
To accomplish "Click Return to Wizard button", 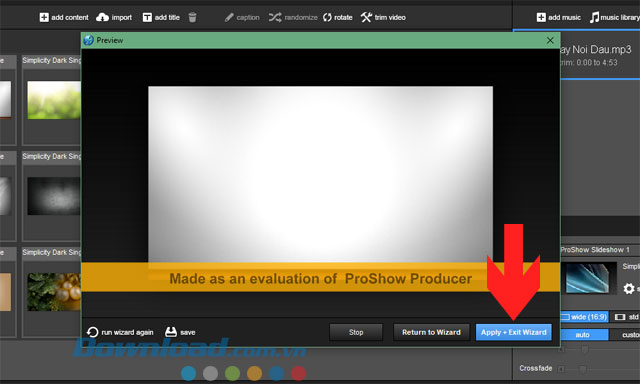I will (x=431, y=332).
